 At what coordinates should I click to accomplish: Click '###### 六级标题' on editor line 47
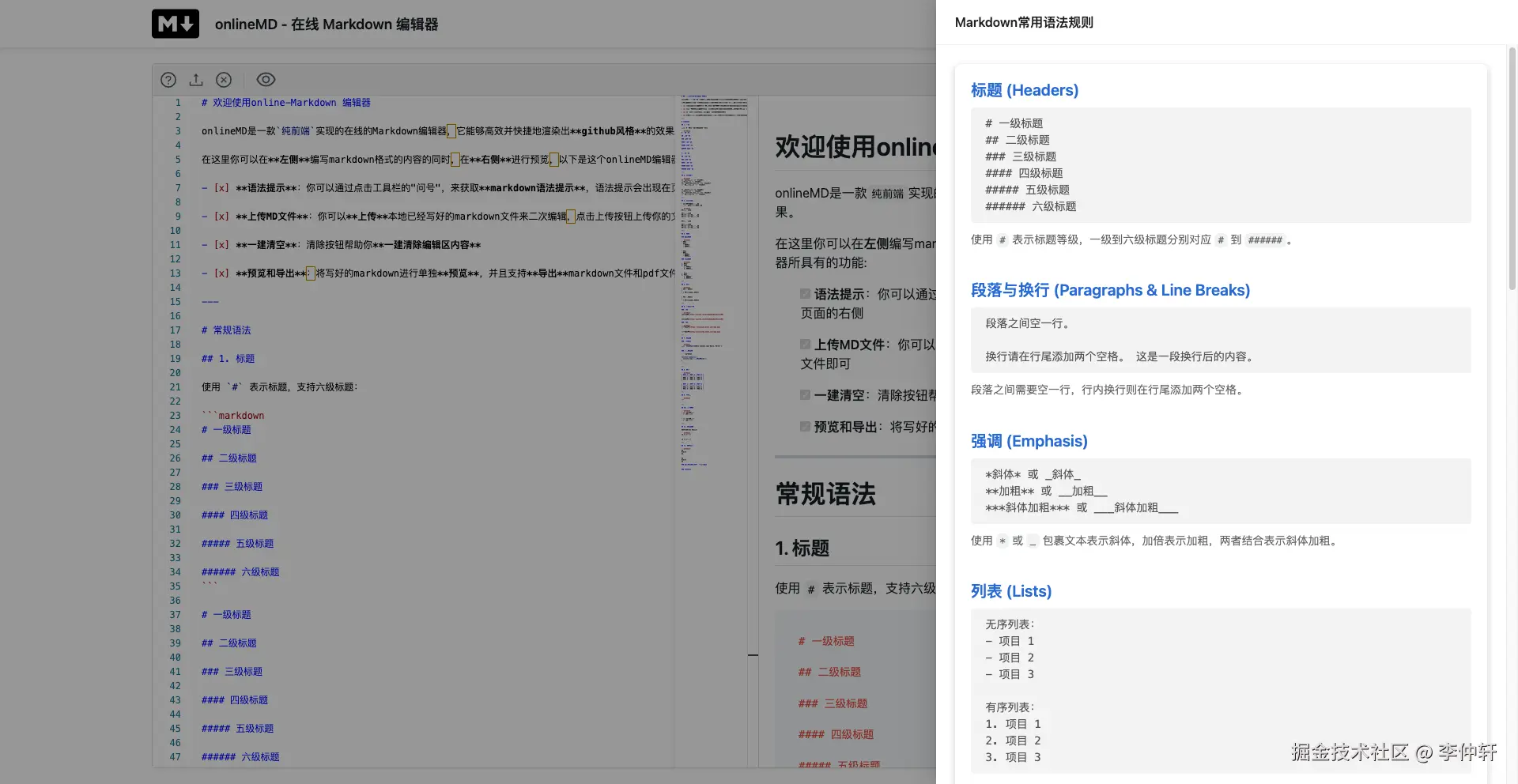pyautogui.click(x=240, y=757)
